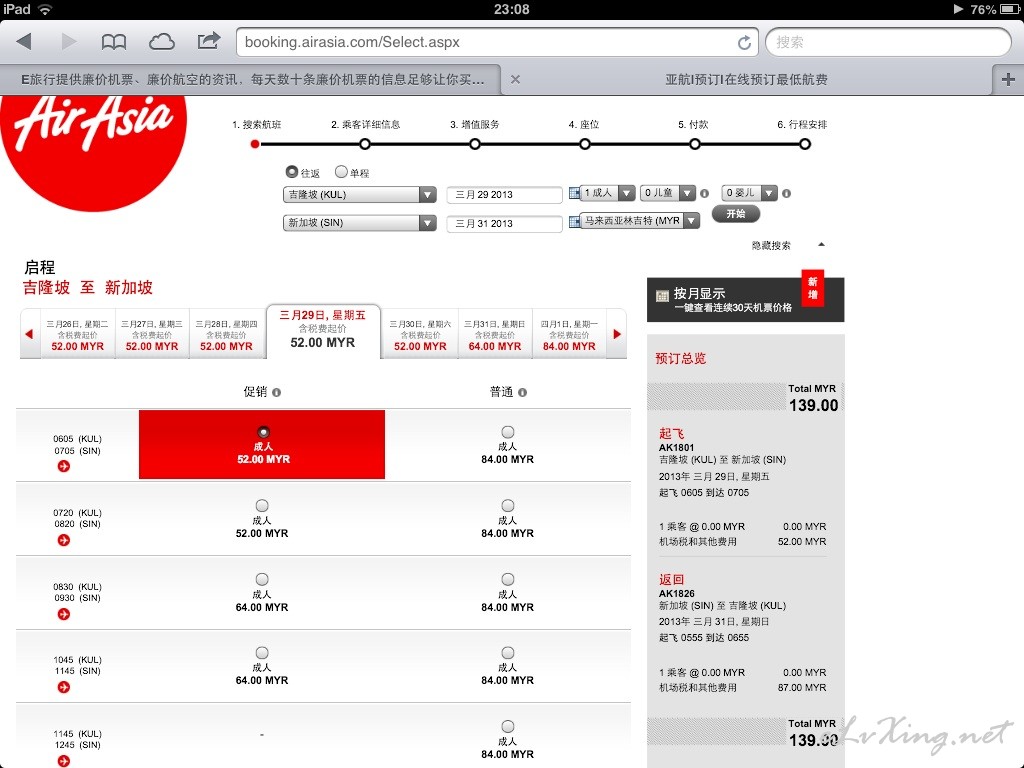
Task: Choose 四月1日 84.00 MYR date tab
Action: tap(569, 334)
